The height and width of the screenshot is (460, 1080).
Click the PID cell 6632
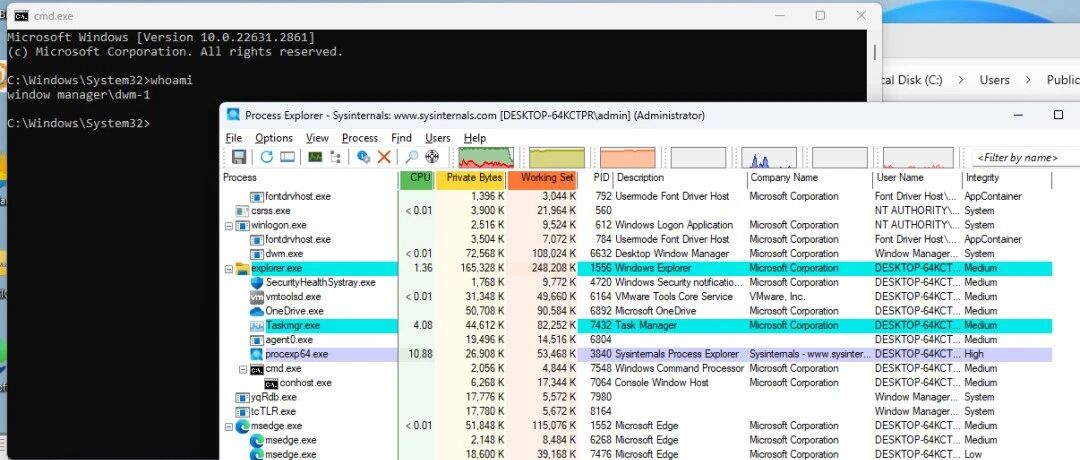[601, 253]
